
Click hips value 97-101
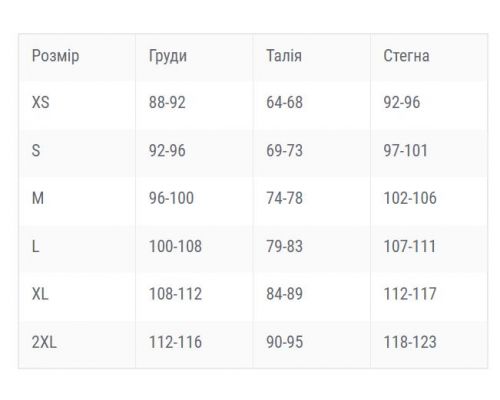(405, 150)
